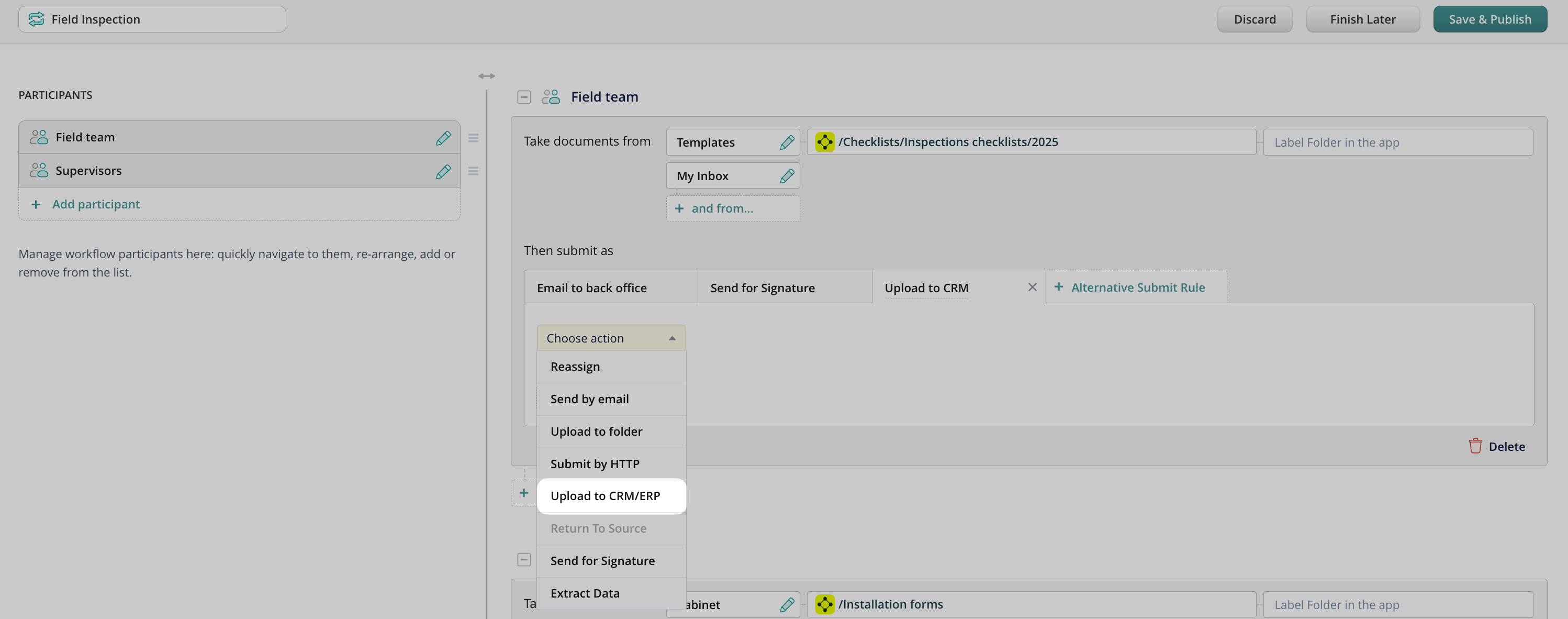Edit the Supervisors participant pencil icon

[443, 171]
